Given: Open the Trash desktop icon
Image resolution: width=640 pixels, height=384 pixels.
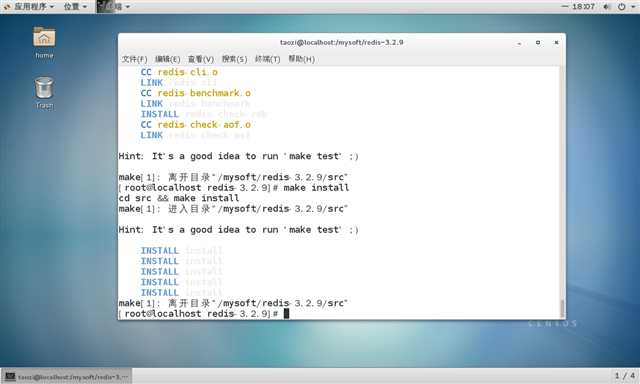Looking at the screenshot, I should 44,93.
